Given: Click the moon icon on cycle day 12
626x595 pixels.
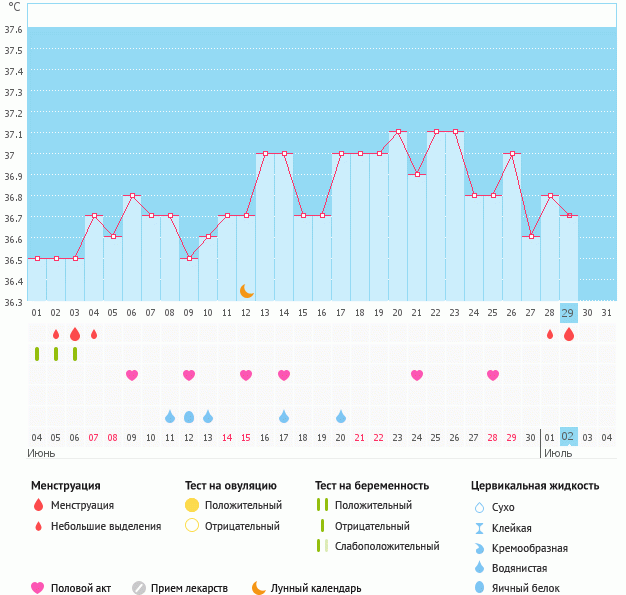Looking at the screenshot, I should (x=246, y=291).
